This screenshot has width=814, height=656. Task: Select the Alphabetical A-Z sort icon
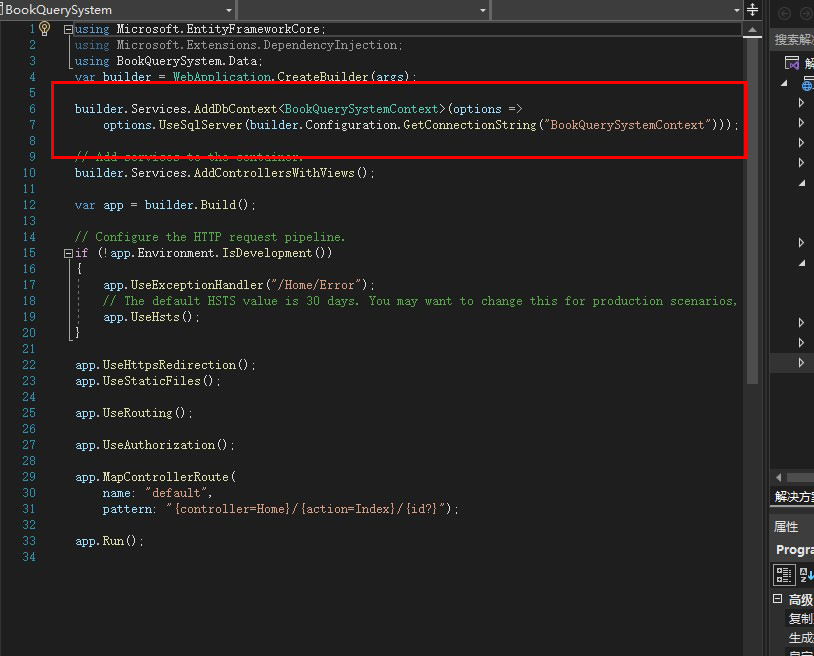[806, 575]
